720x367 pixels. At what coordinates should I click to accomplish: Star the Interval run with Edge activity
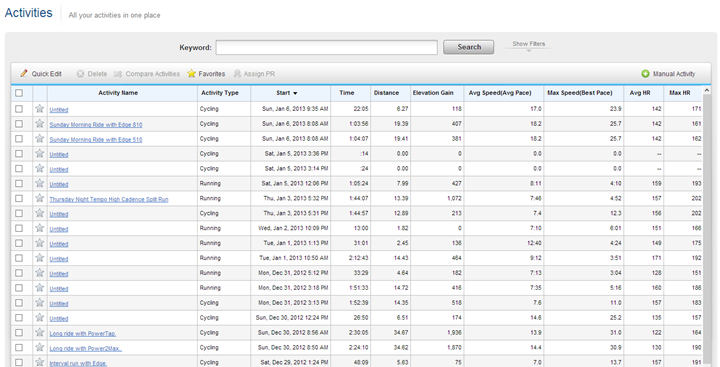click(x=39, y=362)
